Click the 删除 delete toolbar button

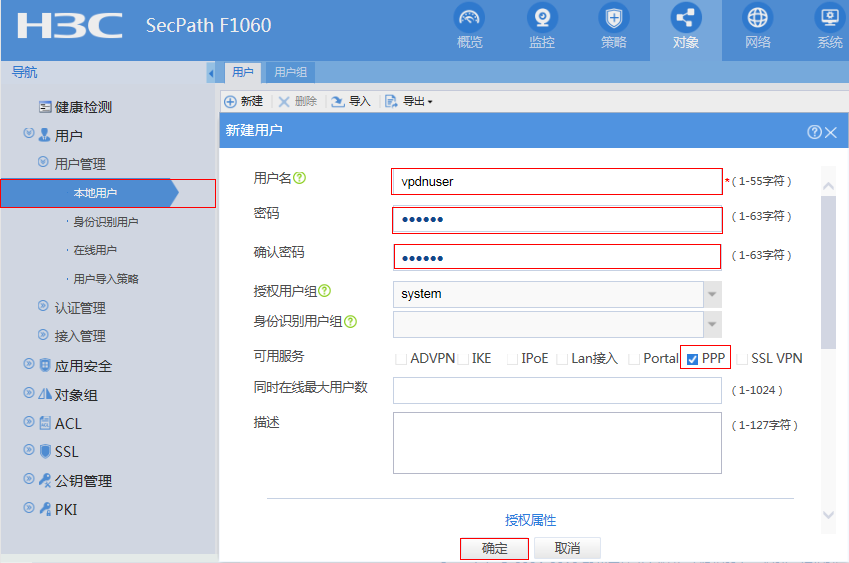pyautogui.click(x=297, y=101)
